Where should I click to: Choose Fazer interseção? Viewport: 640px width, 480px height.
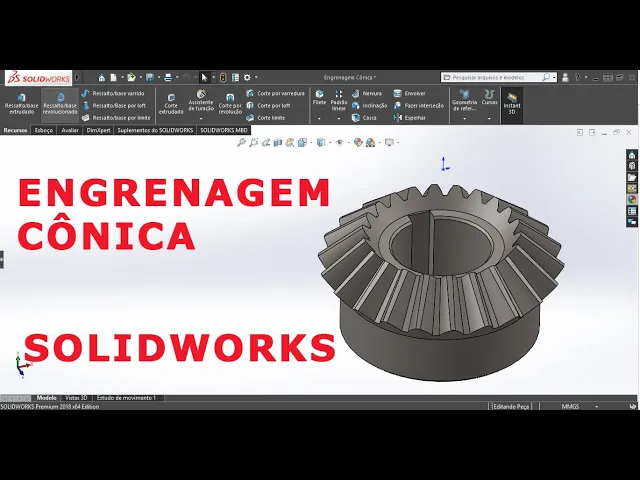[x=418, y=106]
